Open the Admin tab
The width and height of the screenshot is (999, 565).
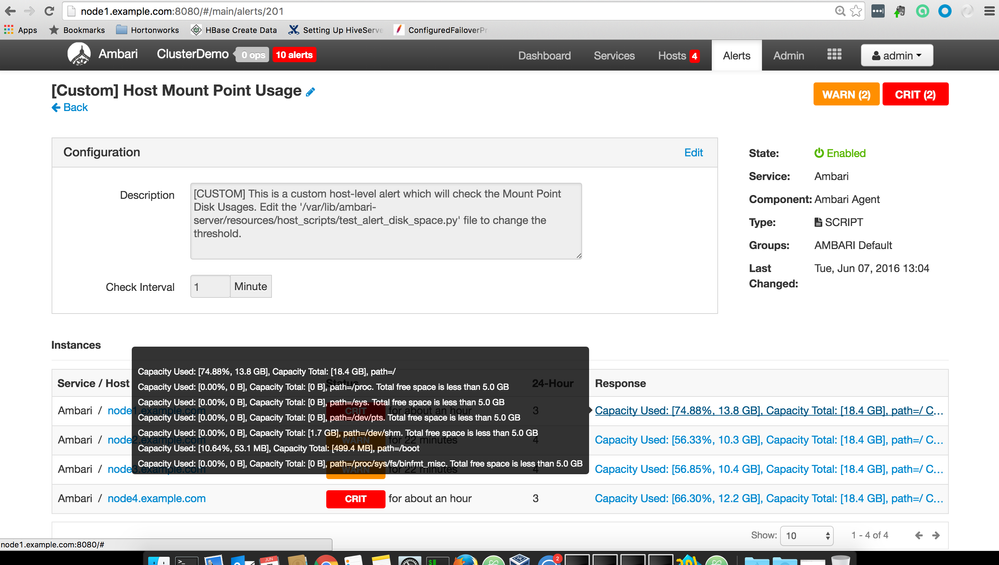click(789, 55)
